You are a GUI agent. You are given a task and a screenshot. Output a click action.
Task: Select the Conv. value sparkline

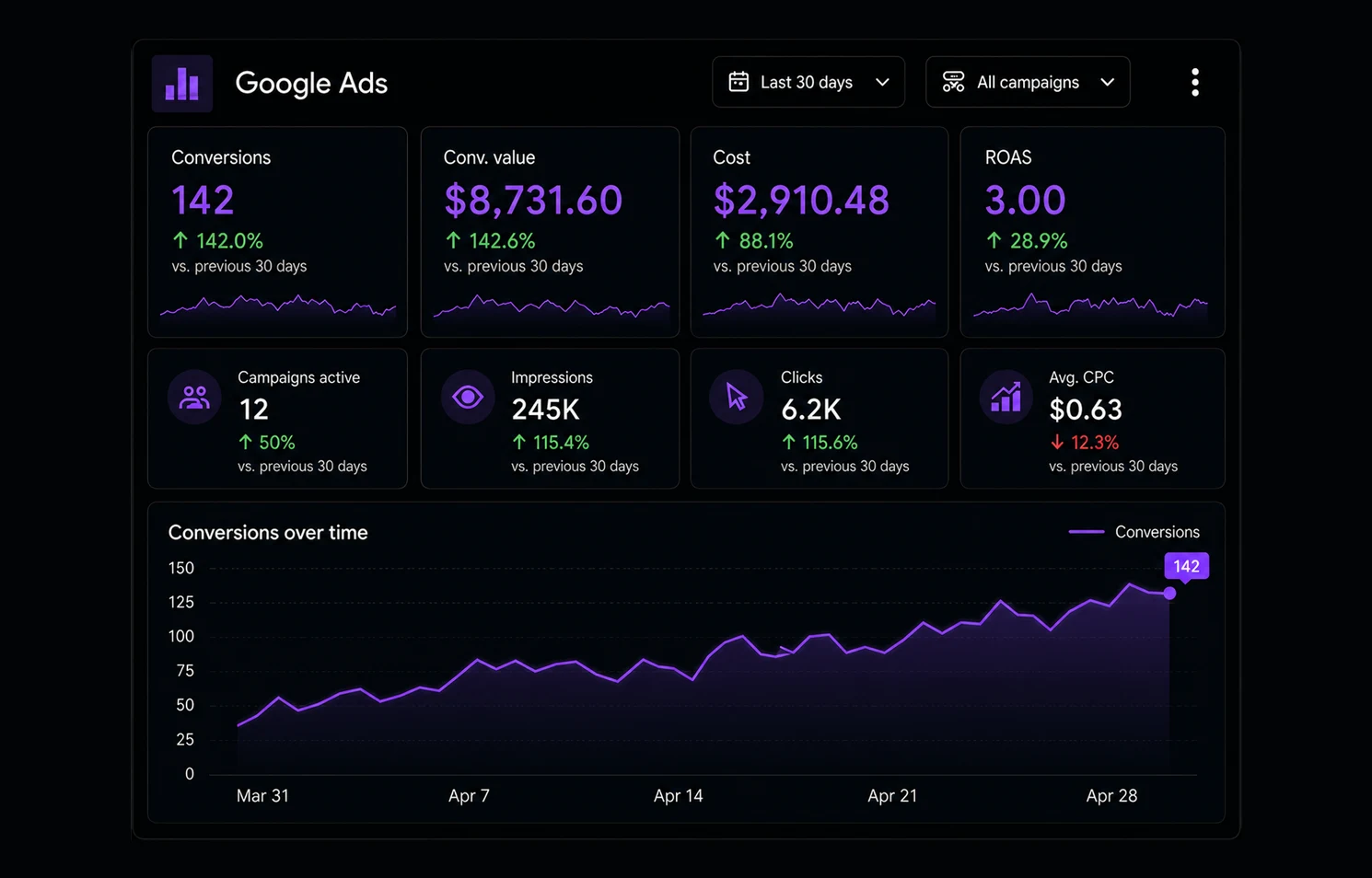(x=551, y=306)
